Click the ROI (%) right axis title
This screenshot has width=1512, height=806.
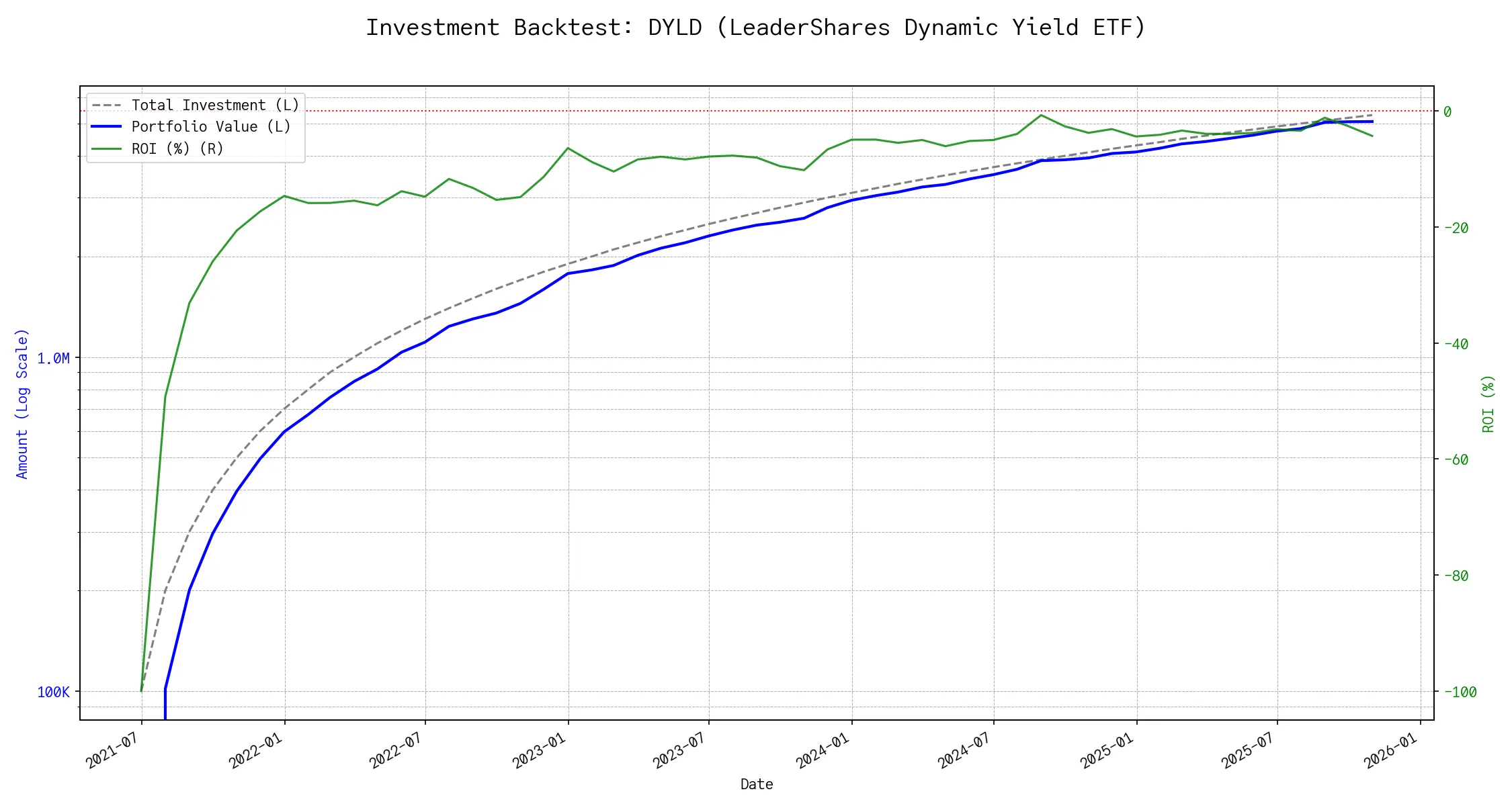pyautogui.click(x=1488, y=403)
